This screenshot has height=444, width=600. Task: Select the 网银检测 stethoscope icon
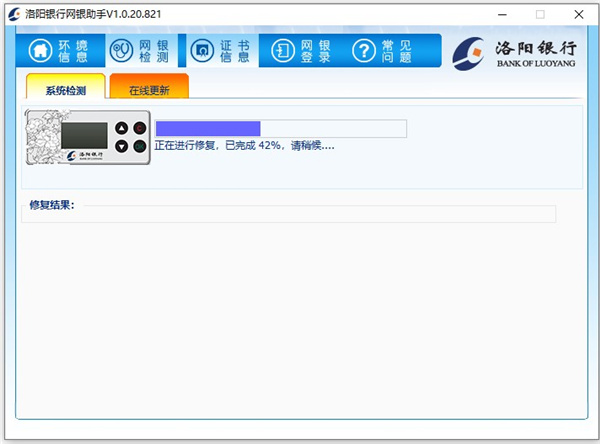point(121,51)
